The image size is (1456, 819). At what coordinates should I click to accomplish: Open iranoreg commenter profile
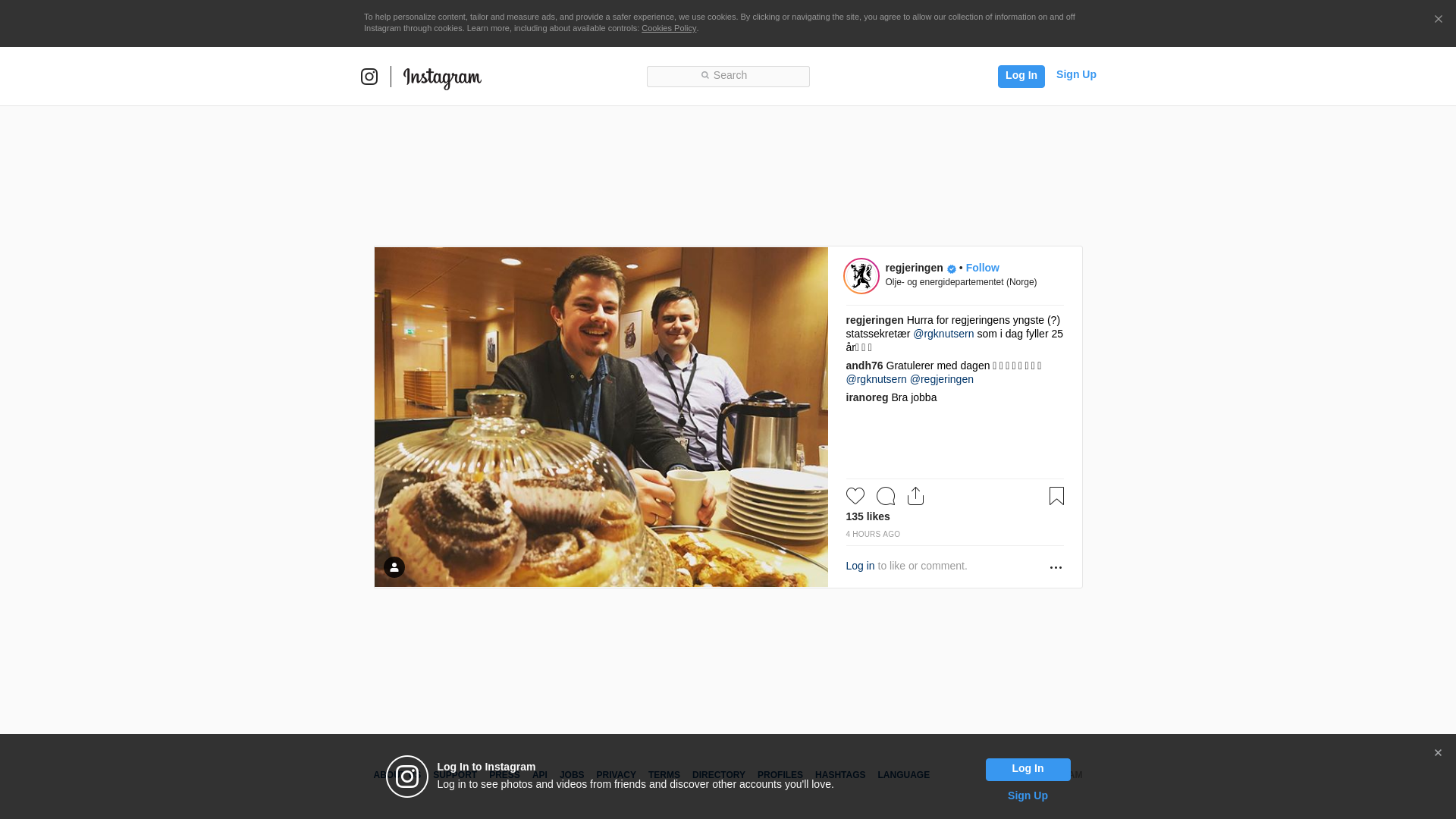(866, 397)
